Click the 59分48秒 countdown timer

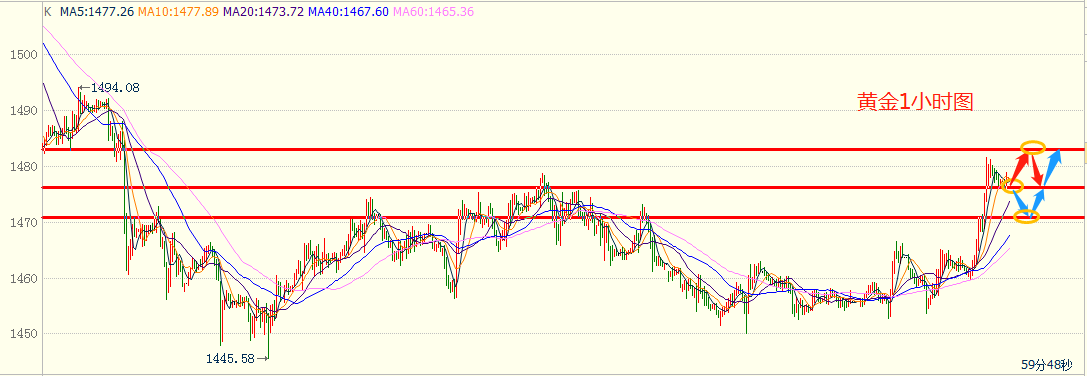1046,364
